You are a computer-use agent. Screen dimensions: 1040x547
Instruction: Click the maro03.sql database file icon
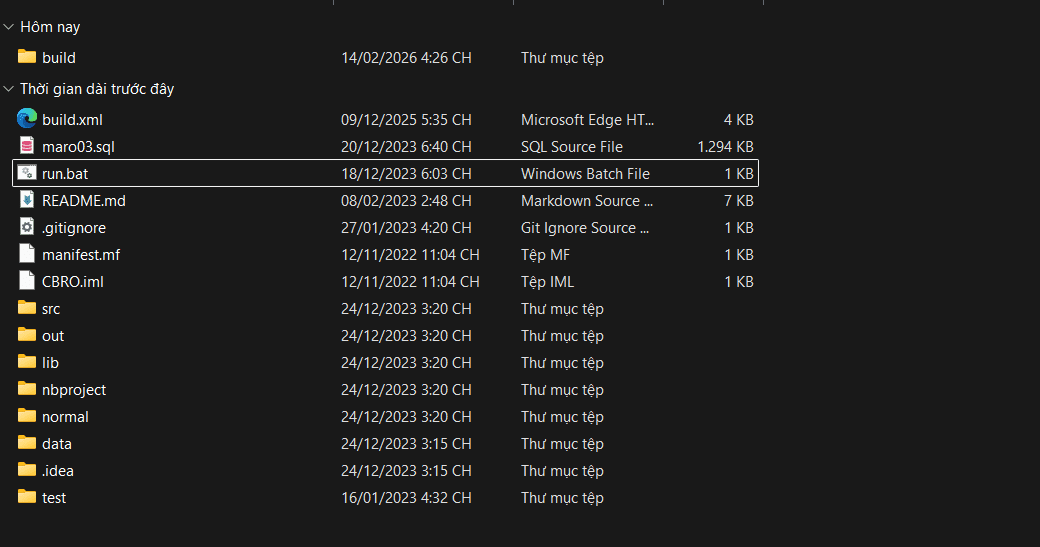point(27,146)
